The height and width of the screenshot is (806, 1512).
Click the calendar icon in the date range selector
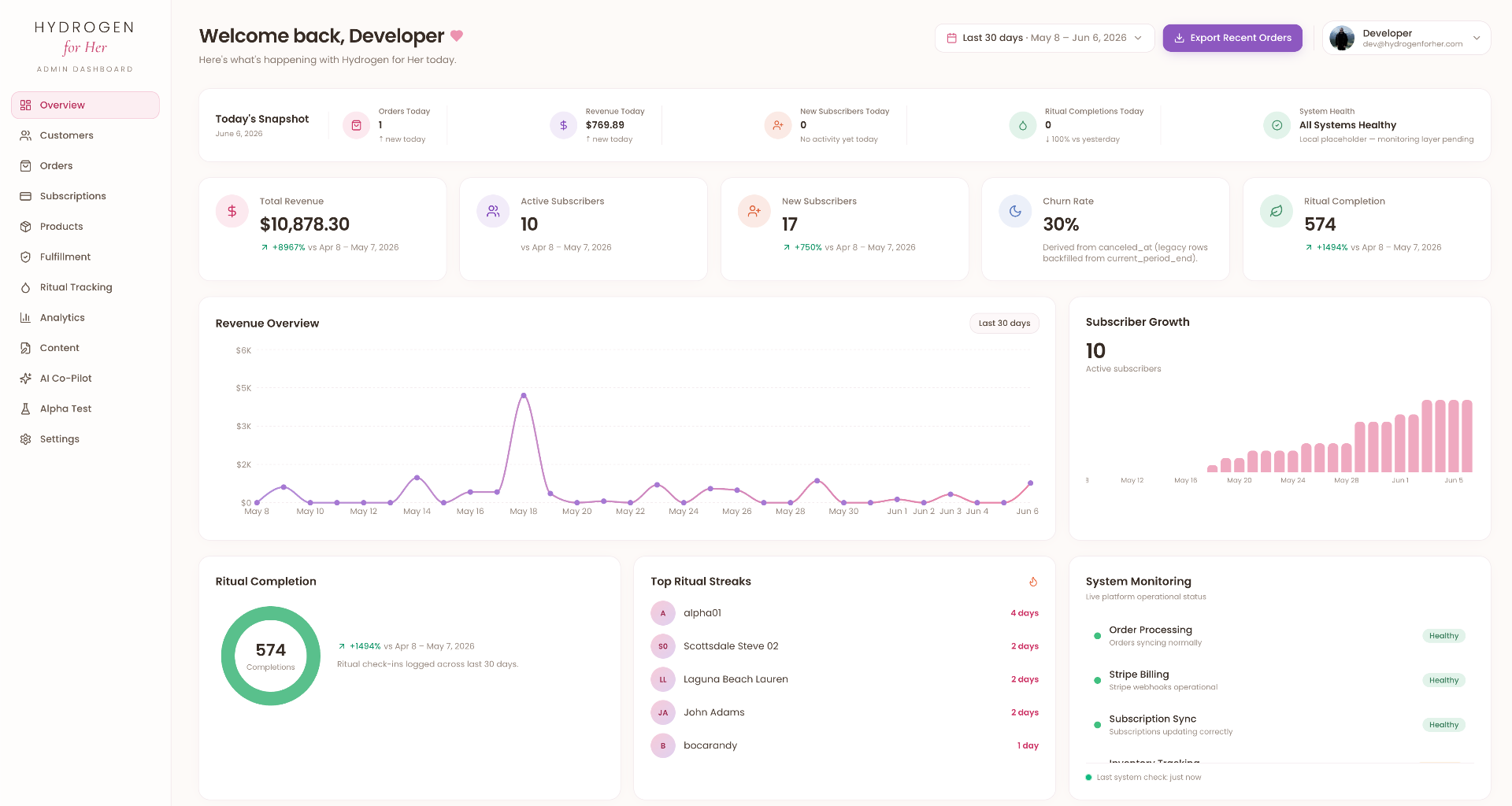[951, 38]
